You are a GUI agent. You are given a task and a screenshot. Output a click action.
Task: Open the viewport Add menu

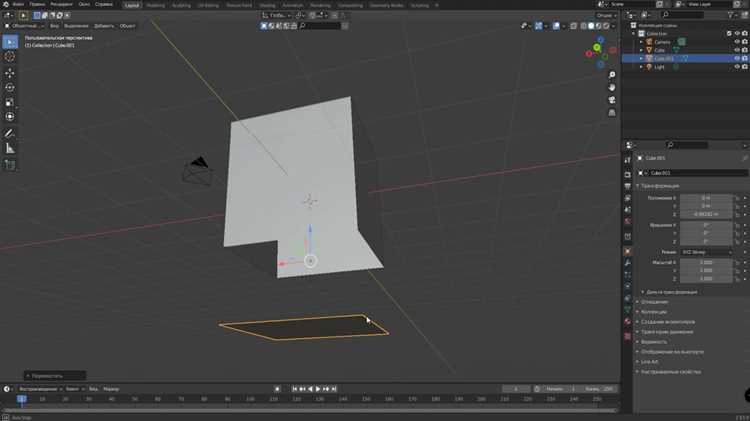pos(104,26)
